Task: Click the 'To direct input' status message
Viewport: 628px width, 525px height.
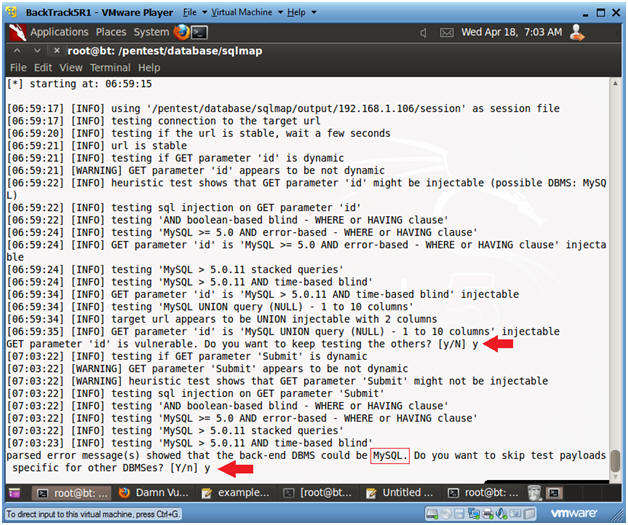Action: [x=93, y=513]
